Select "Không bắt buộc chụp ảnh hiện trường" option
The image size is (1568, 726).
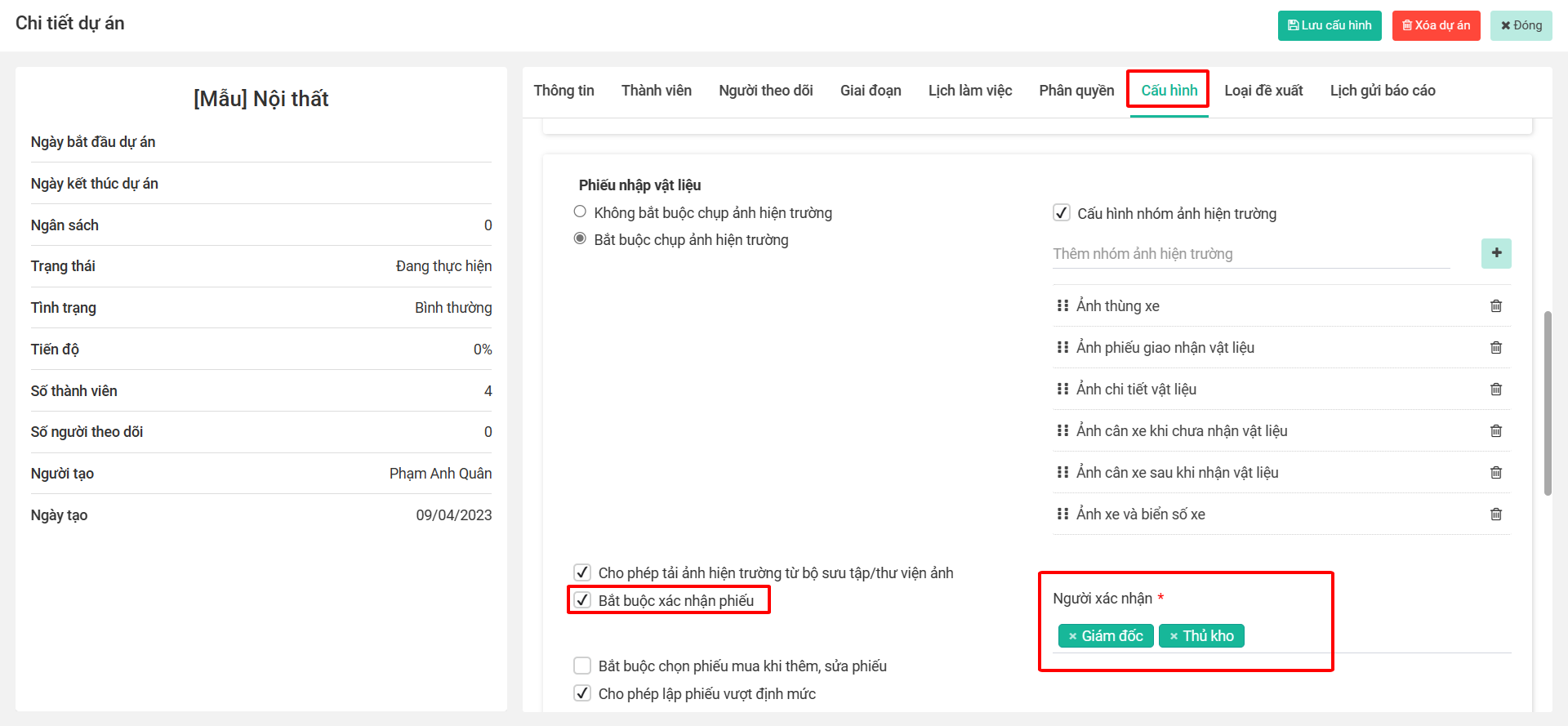[x=580, y=212]
